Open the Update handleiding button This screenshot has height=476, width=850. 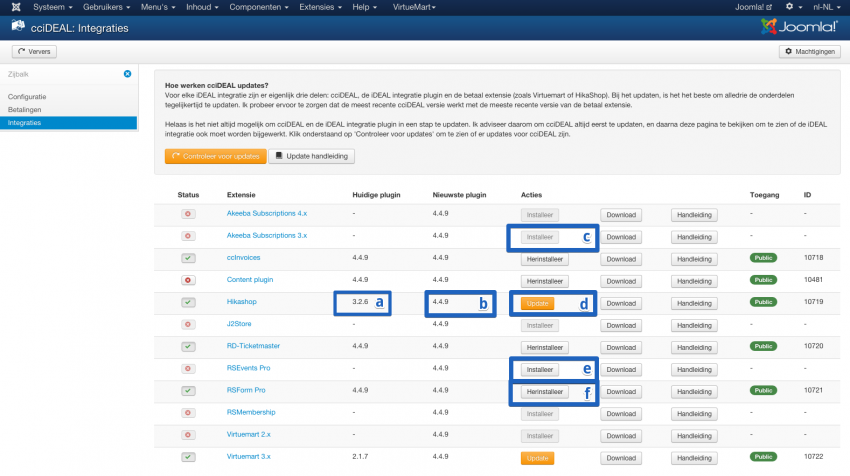(x=312, y=156)
